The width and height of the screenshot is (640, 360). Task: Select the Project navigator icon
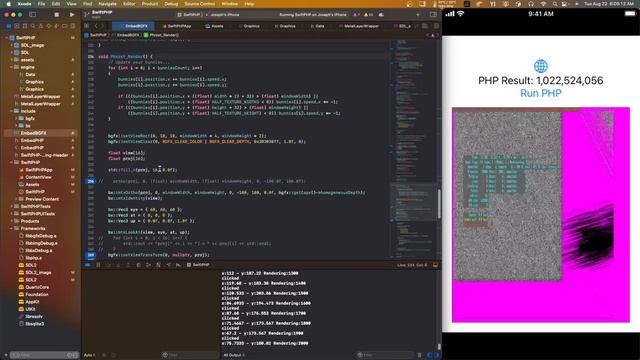coord(9,26)
